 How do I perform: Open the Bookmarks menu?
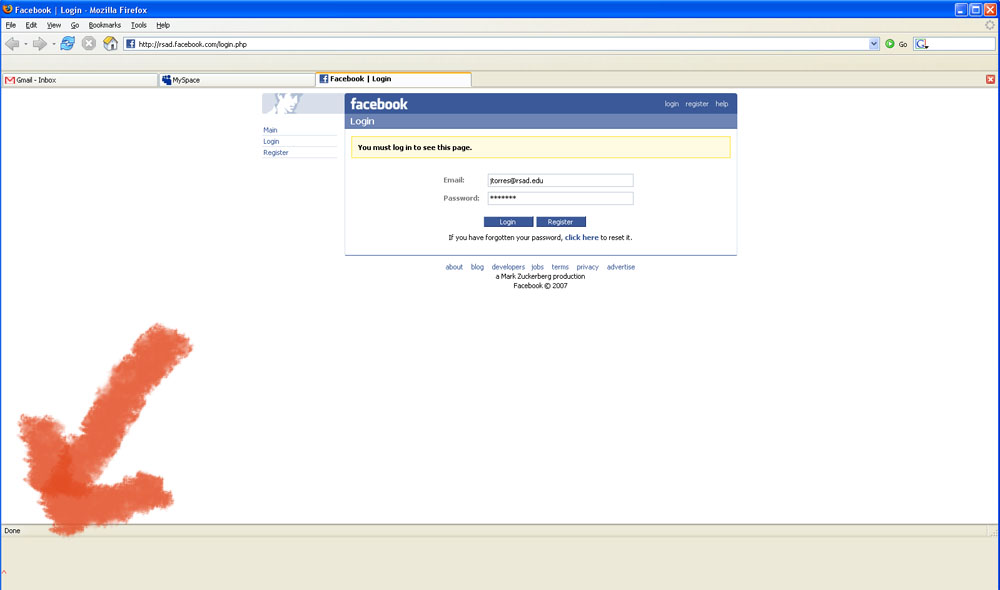point(105,26)
